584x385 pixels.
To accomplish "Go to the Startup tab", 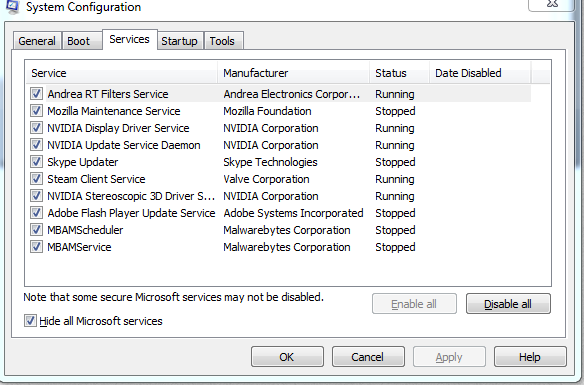I will (x=180, y=41).
